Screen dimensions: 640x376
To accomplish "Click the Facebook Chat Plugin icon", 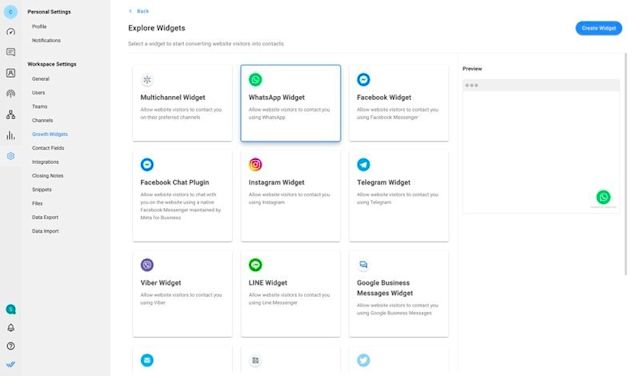I will [147, 165].
